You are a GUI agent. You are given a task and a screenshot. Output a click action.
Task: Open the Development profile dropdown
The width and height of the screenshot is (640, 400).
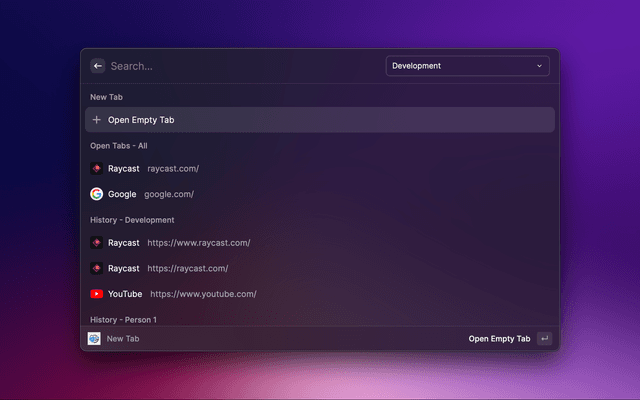coord(466,66)
